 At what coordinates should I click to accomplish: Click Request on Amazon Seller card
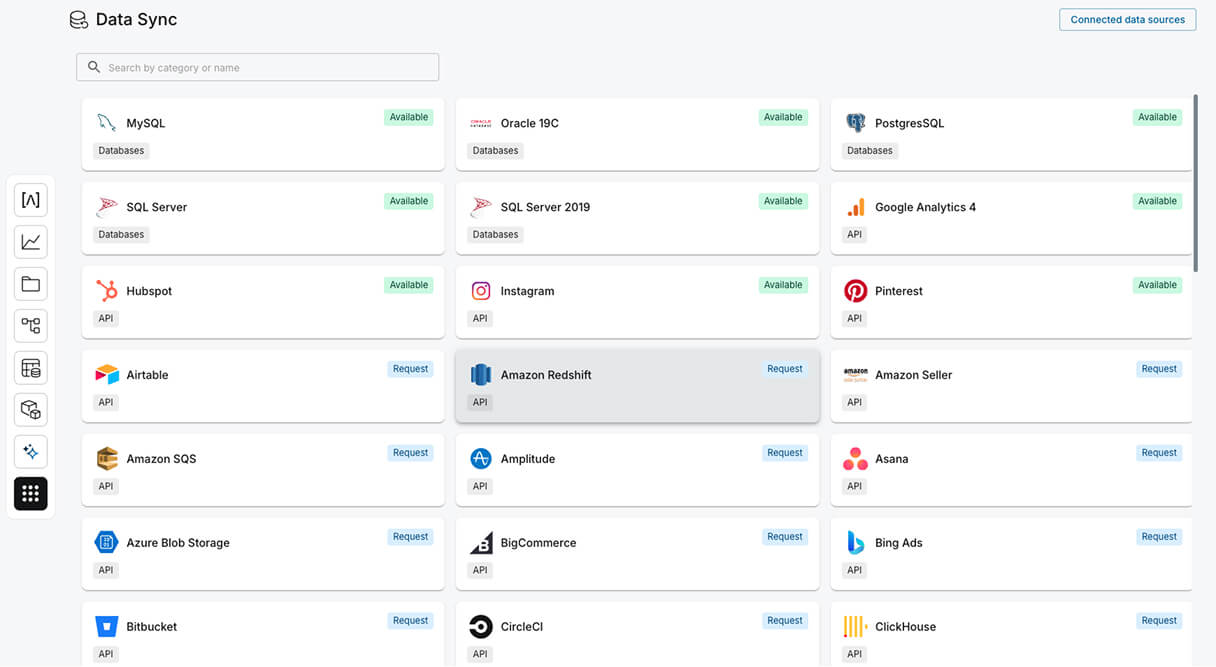point(1159,369)
